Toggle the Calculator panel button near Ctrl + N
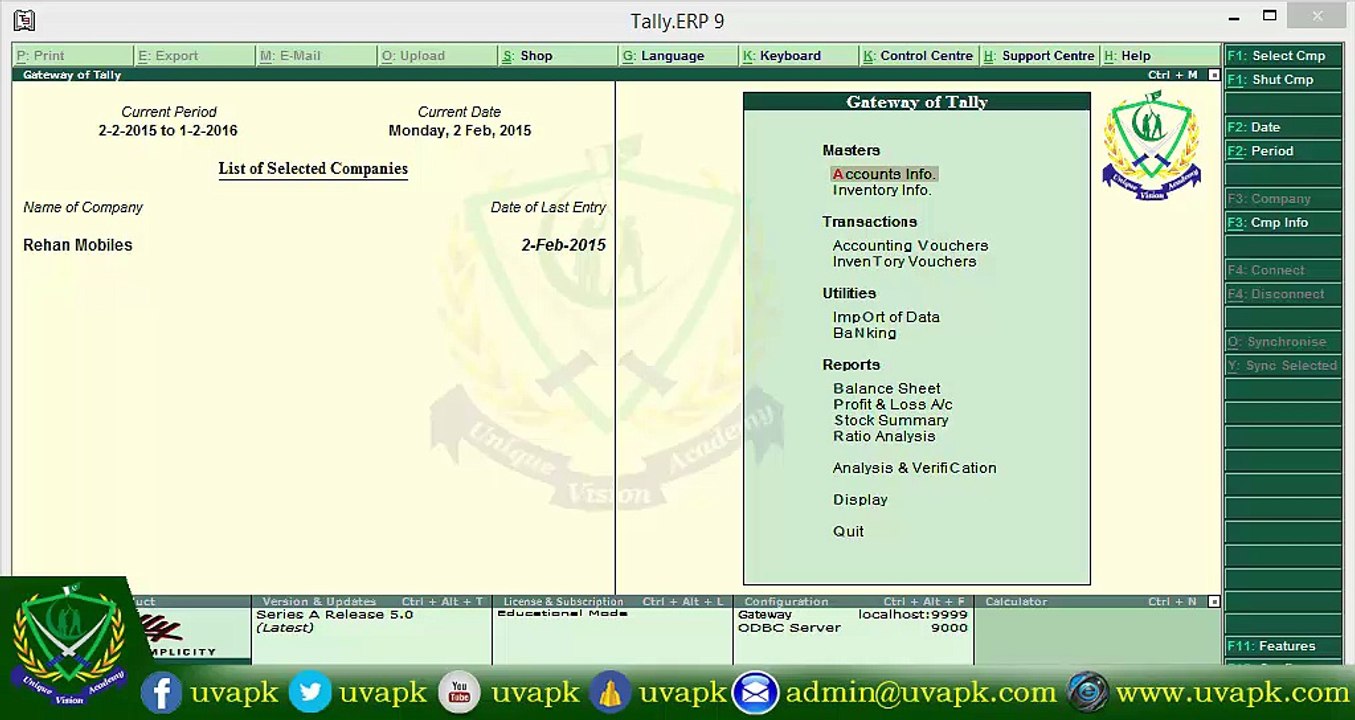This screenshot has width=1355, height=720. pos(1214,602)
